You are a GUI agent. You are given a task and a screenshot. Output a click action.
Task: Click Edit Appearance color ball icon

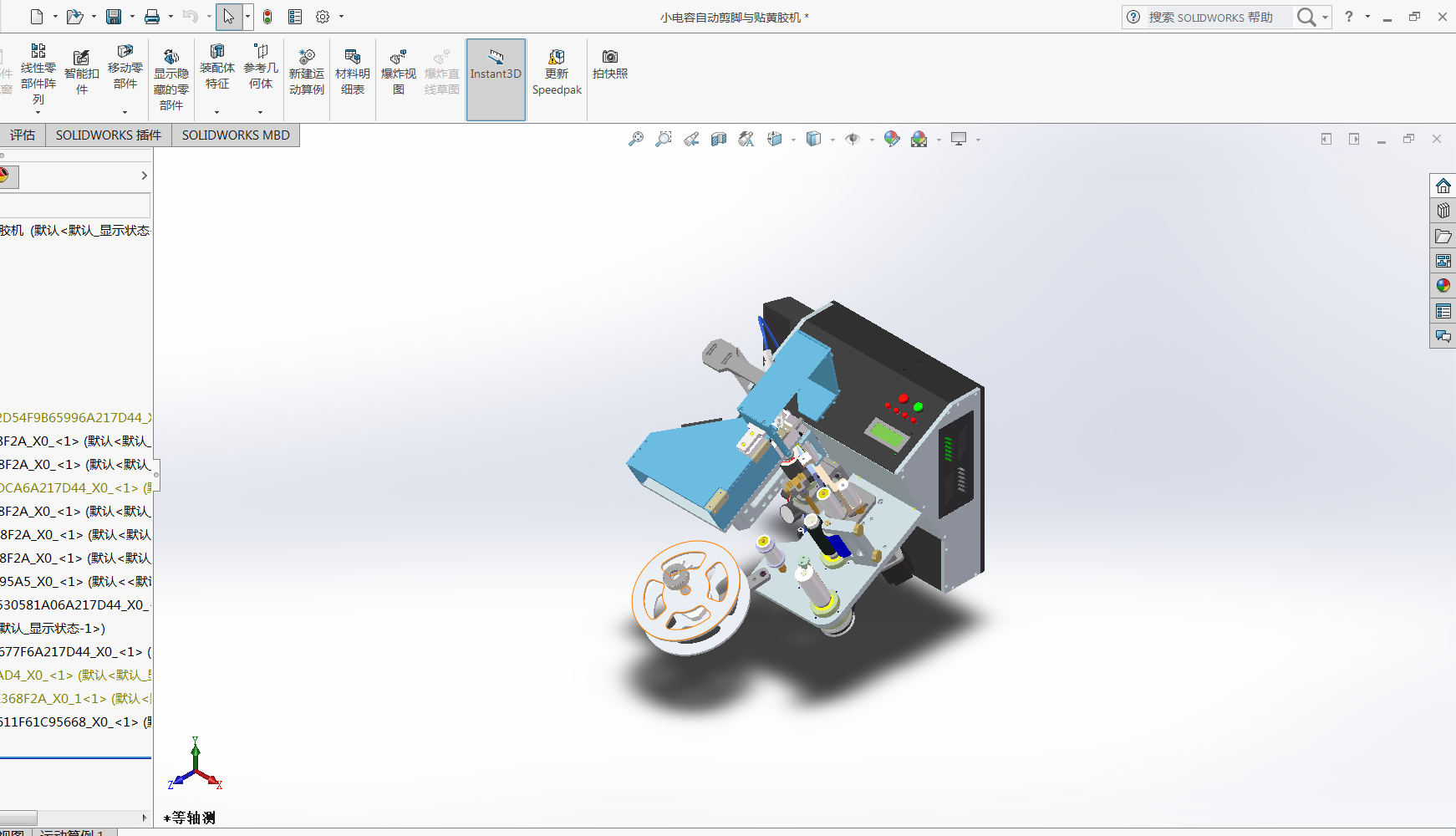[892, 139]
